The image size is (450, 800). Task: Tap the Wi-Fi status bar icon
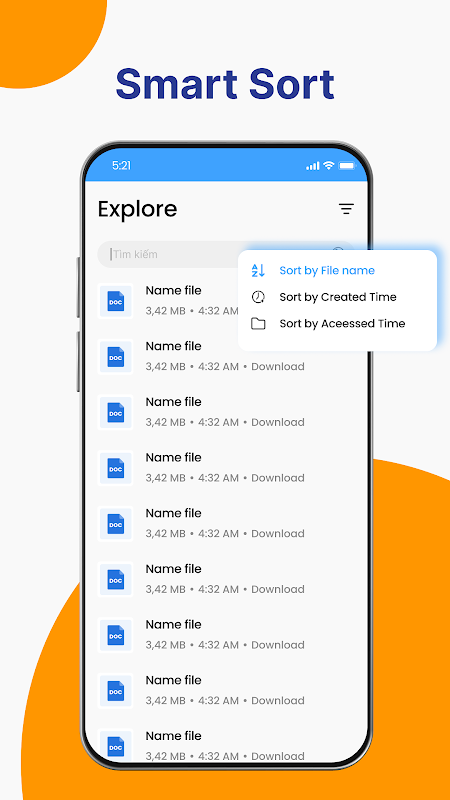point(329,165)
